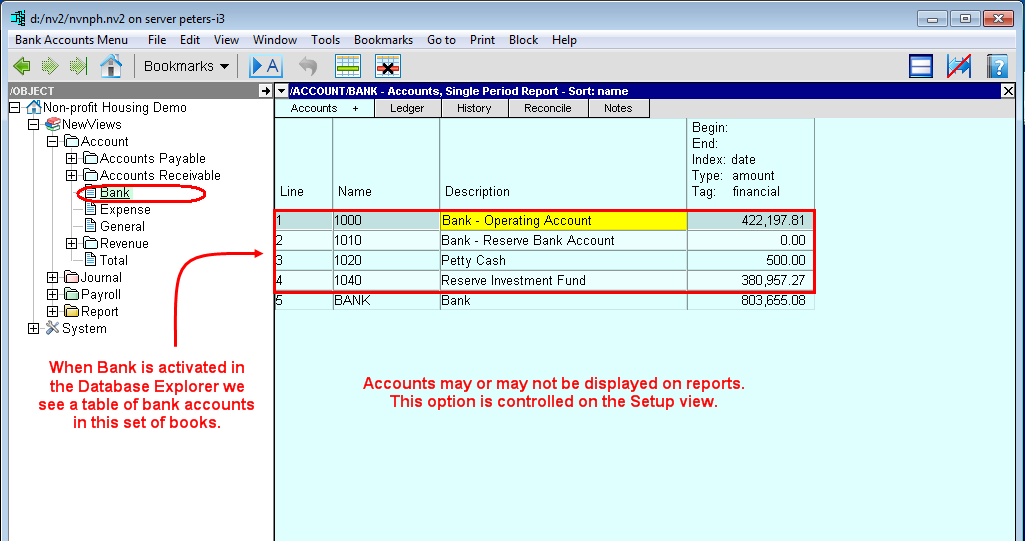Close the ACCOUNT/BANK panel
1025x541 pixels.
tap(1007, 91)
